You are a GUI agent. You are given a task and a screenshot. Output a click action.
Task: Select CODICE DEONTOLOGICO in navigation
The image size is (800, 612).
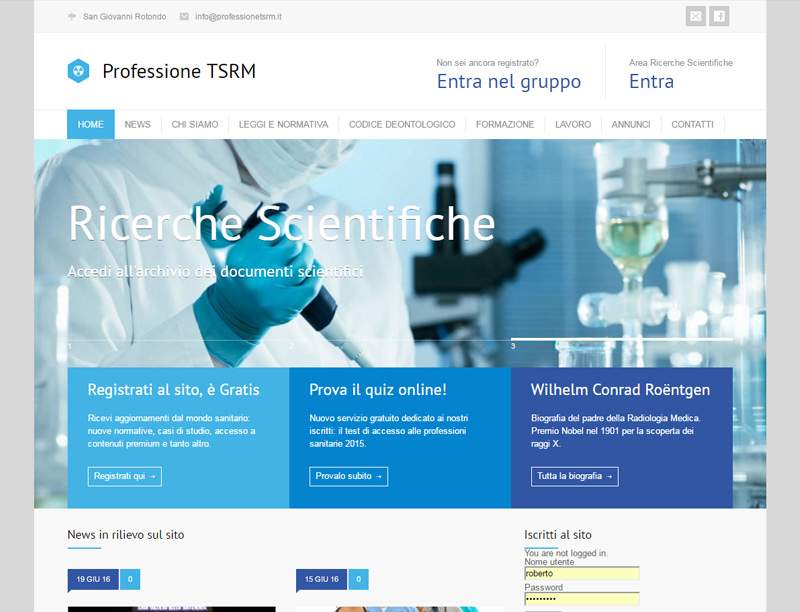[x=402, y=124]
